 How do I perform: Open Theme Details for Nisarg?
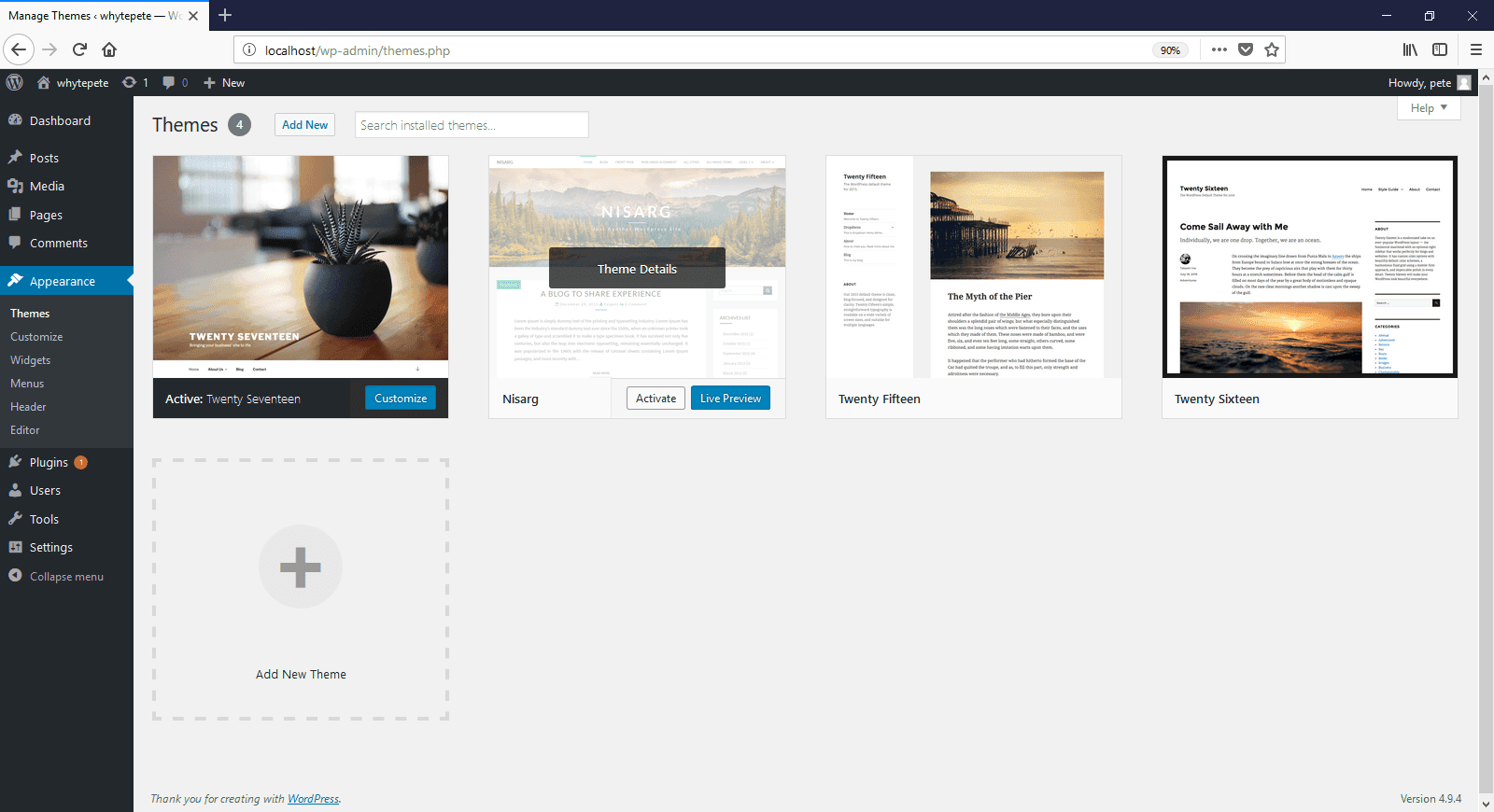(x=637, y=269)
